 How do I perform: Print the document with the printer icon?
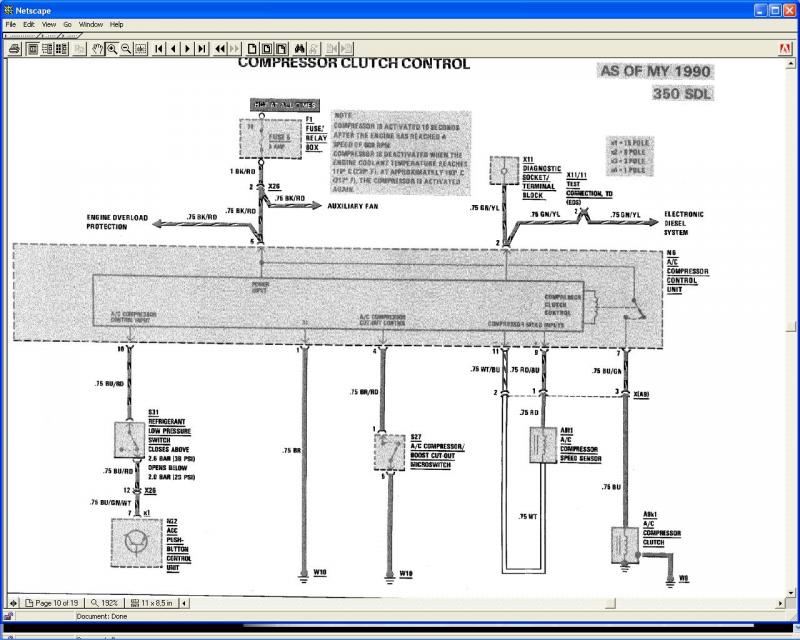14,49
